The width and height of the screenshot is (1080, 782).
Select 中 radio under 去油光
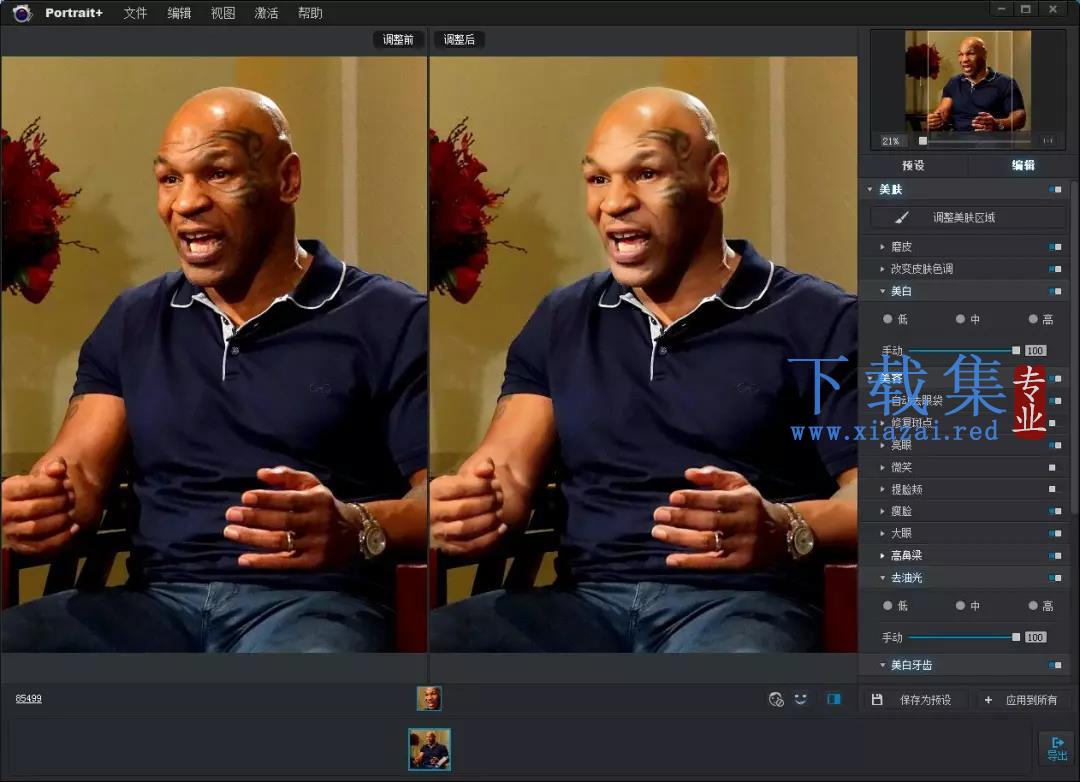[x=960, y=606]
